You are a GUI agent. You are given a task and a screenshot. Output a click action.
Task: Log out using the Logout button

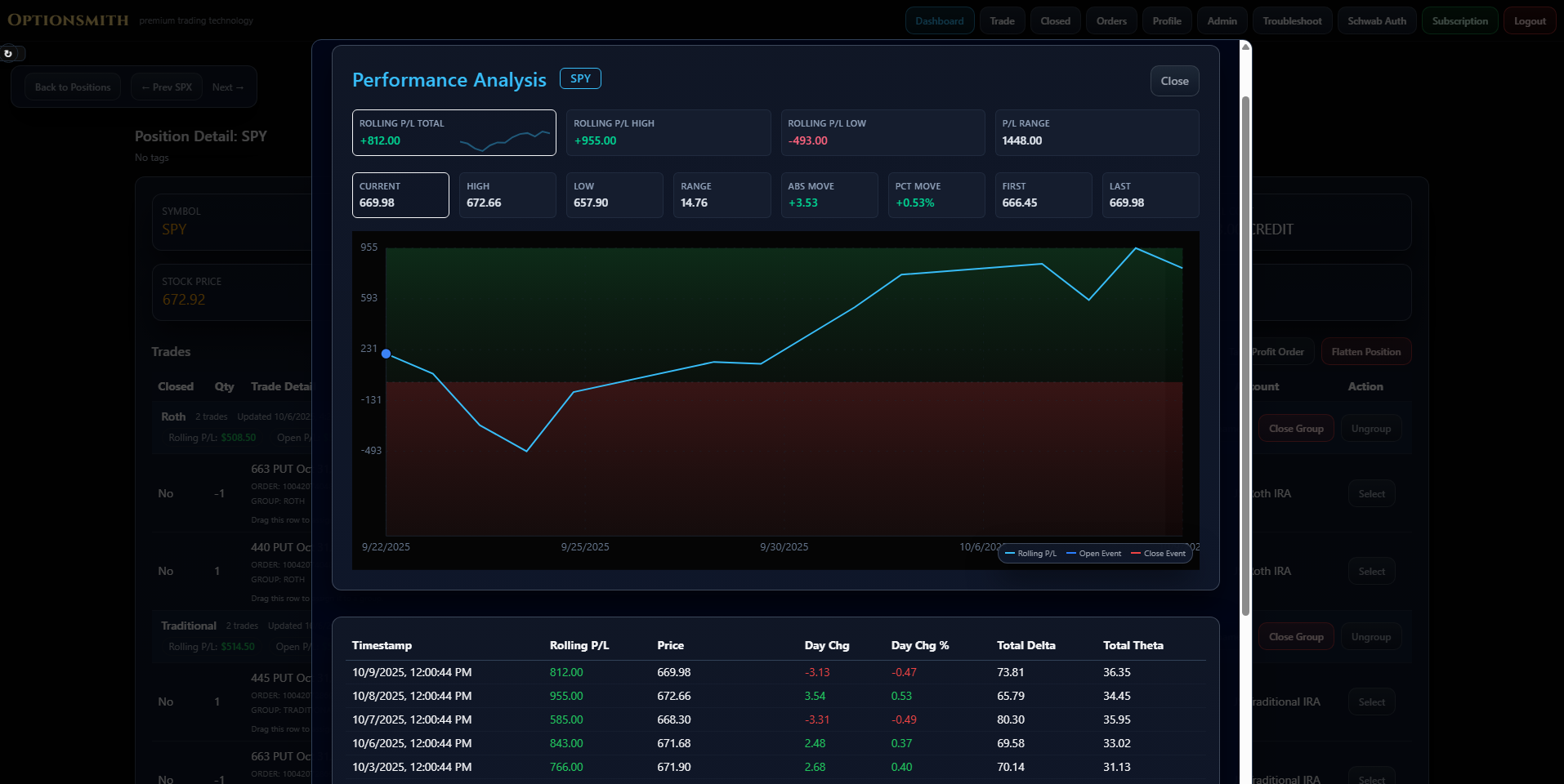(x=1529, y=21)
